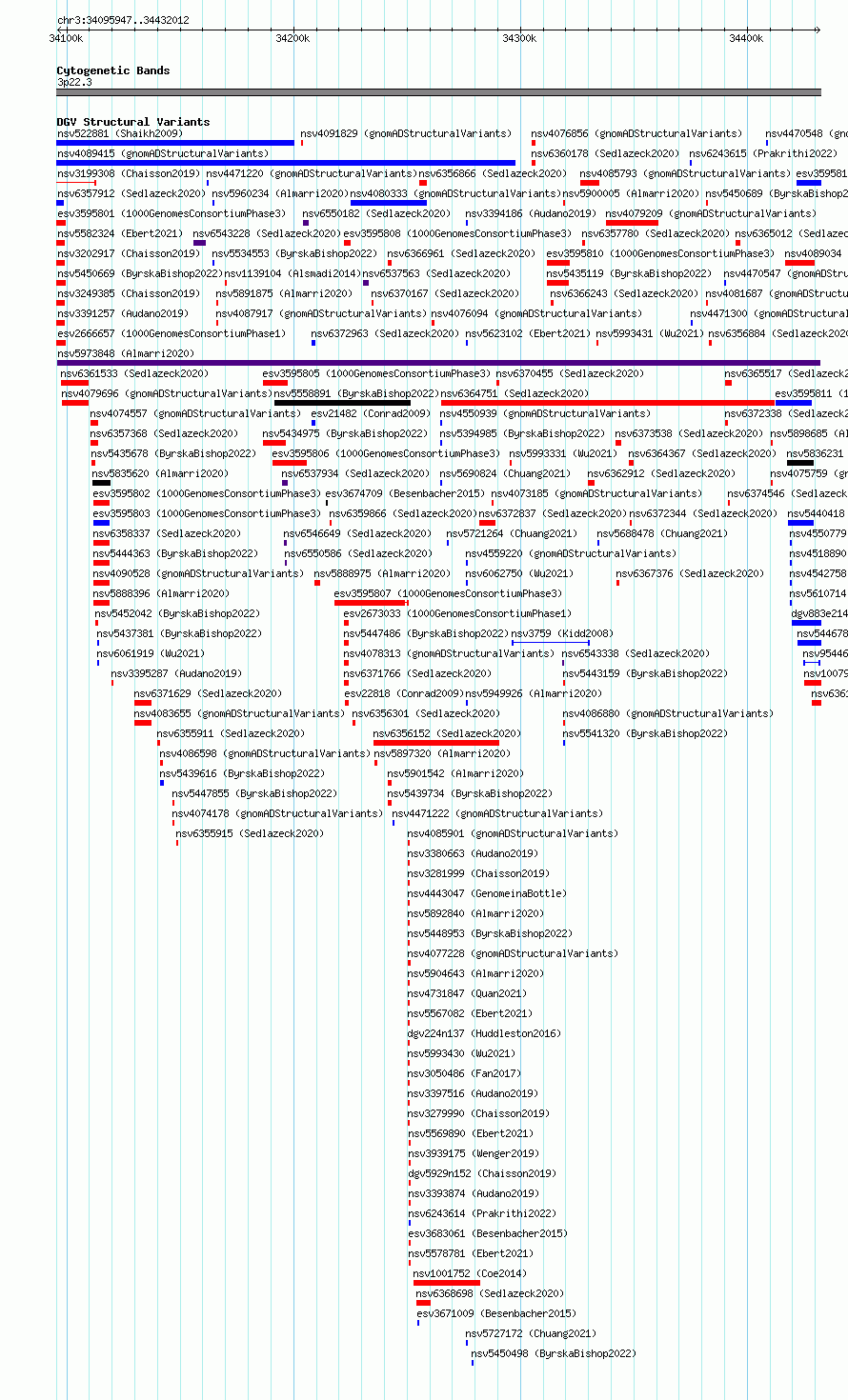
Task: Open variant nsv4080333 (gnomADStructuralVariants)
Action: pyautogui.click(x=455, y=194)
